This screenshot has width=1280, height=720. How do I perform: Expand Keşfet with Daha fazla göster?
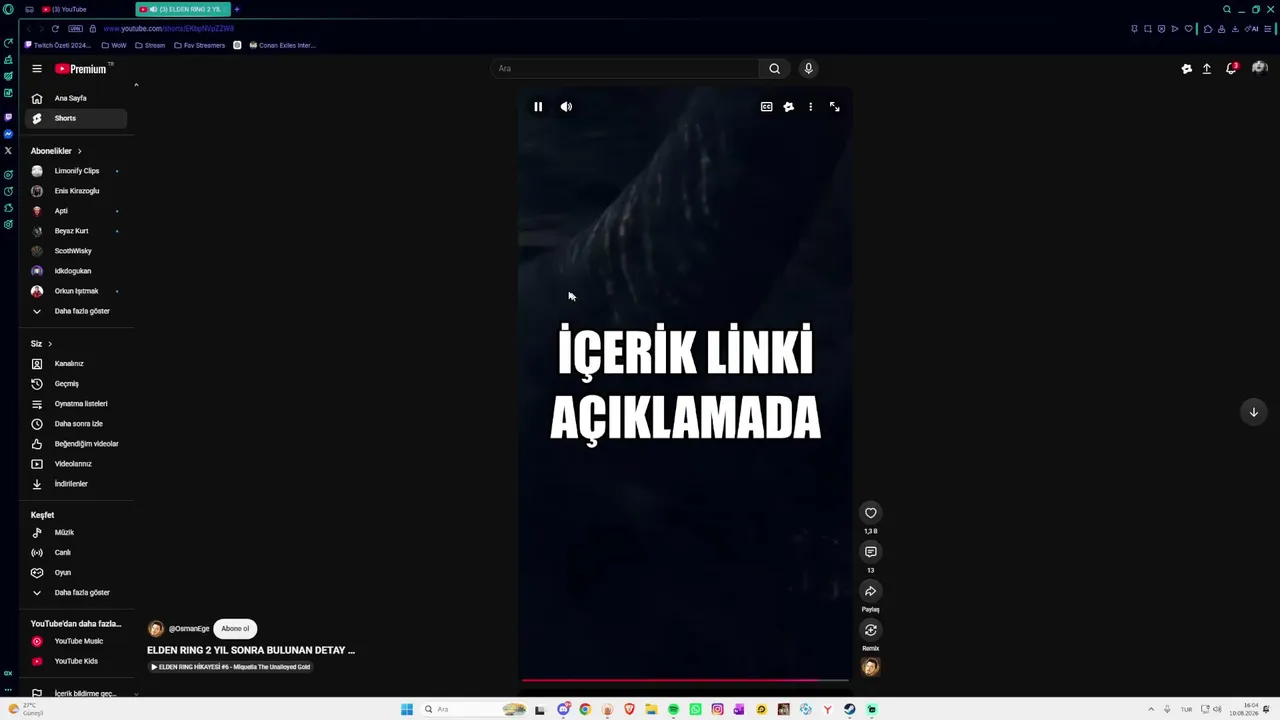(78, 593)
